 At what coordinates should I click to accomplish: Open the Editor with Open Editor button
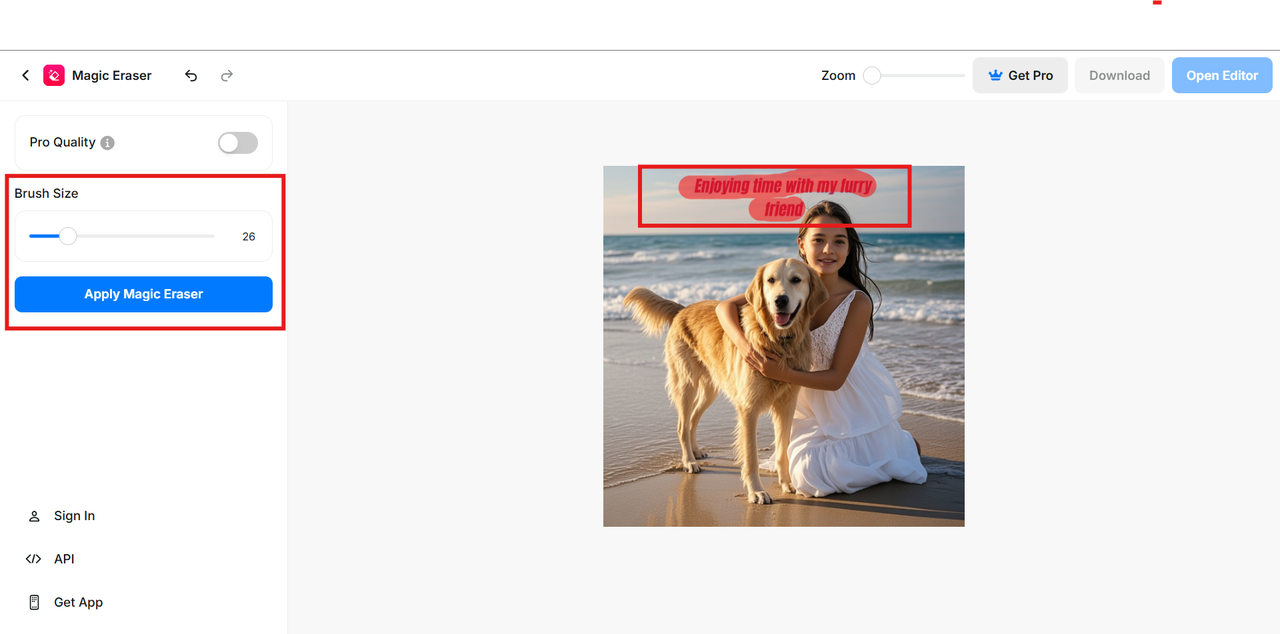[1222, 75]
